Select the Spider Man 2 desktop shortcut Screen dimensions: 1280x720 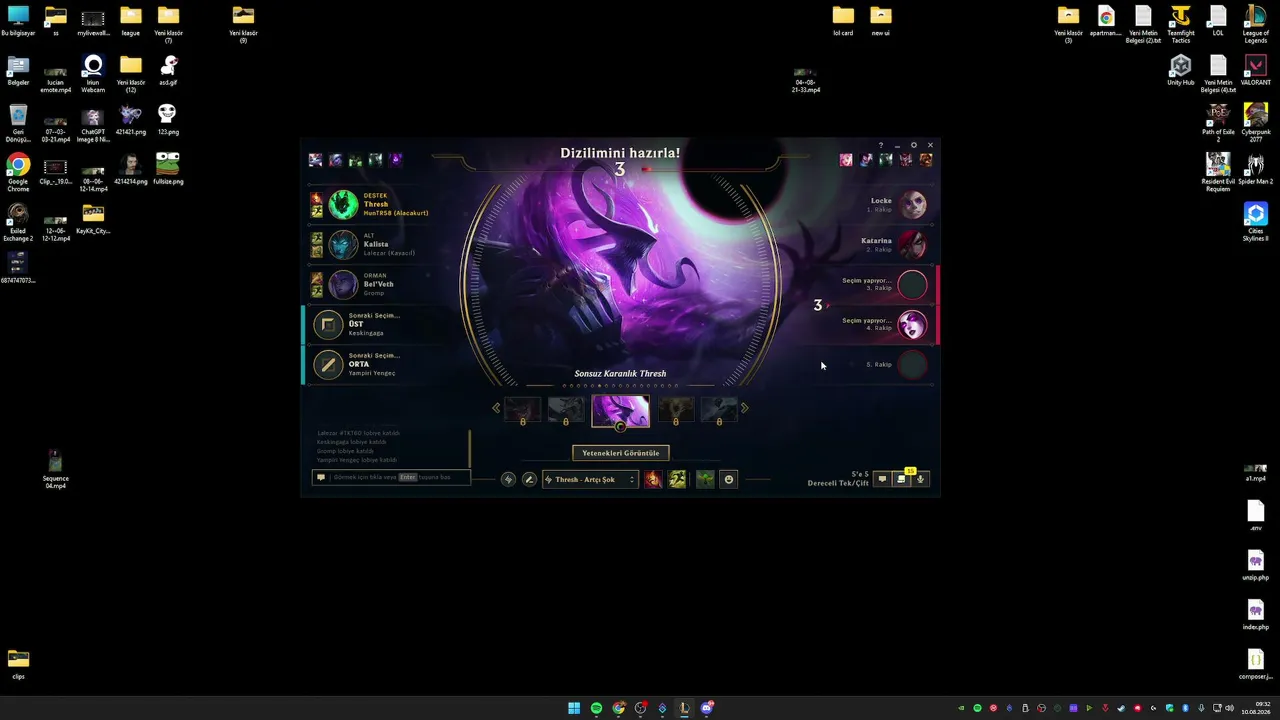tap(1256, 169)
